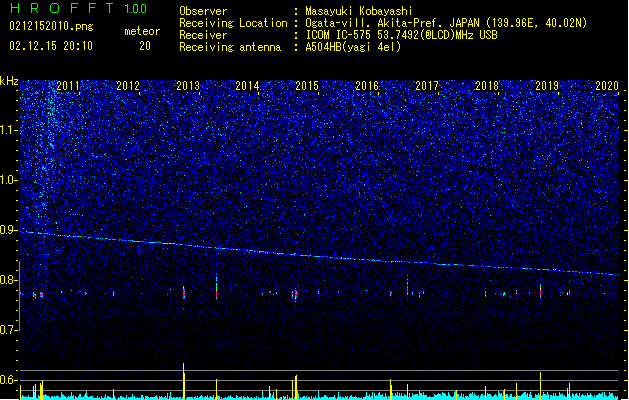This screenshot has width=629, height=400.
Task: Click the 0.8 kHz frequency label
Action: [x=9, y=280]
